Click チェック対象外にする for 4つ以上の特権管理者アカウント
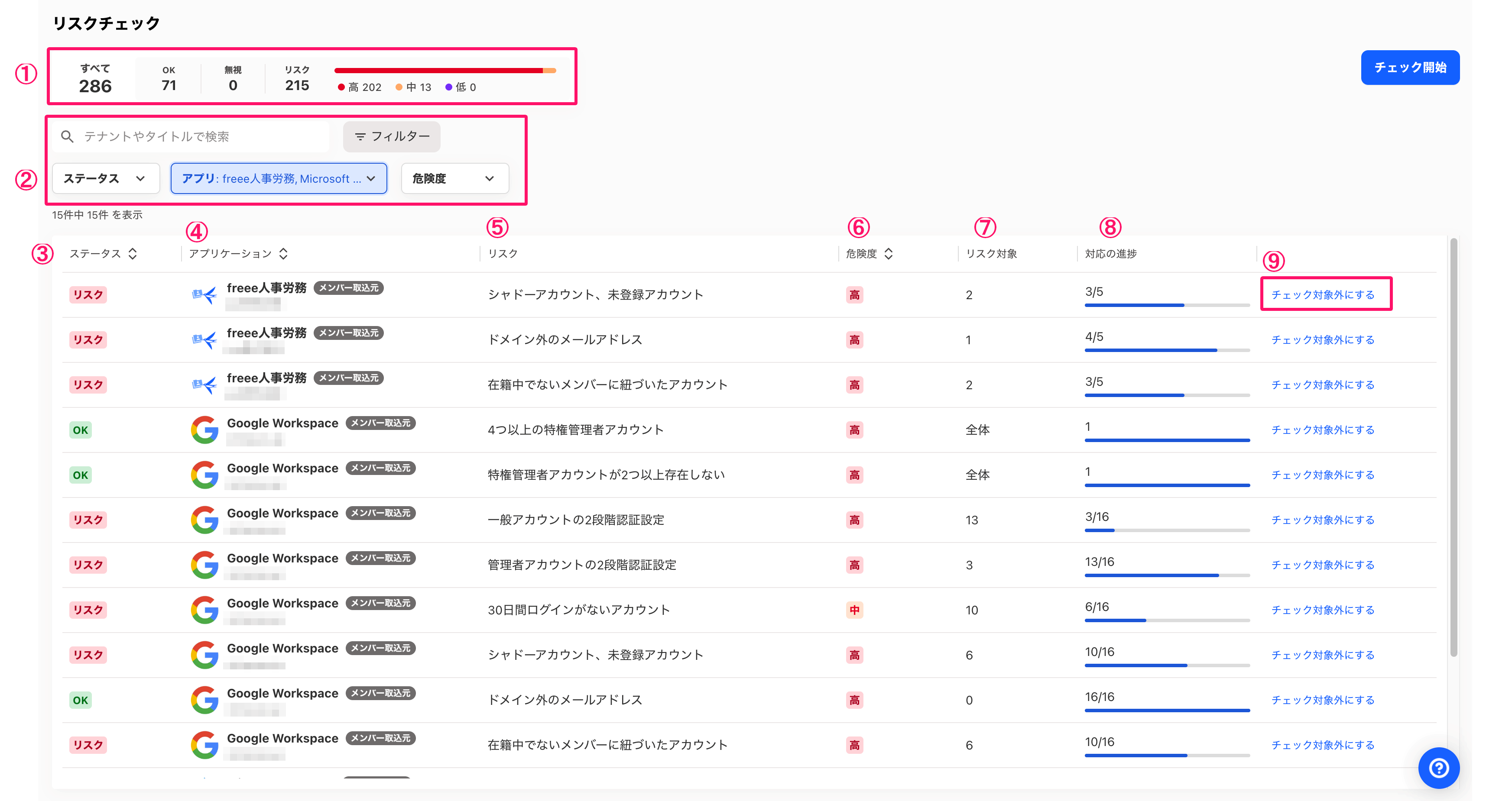This screenshot has height=801, width=1512. tap(1322, 430)
